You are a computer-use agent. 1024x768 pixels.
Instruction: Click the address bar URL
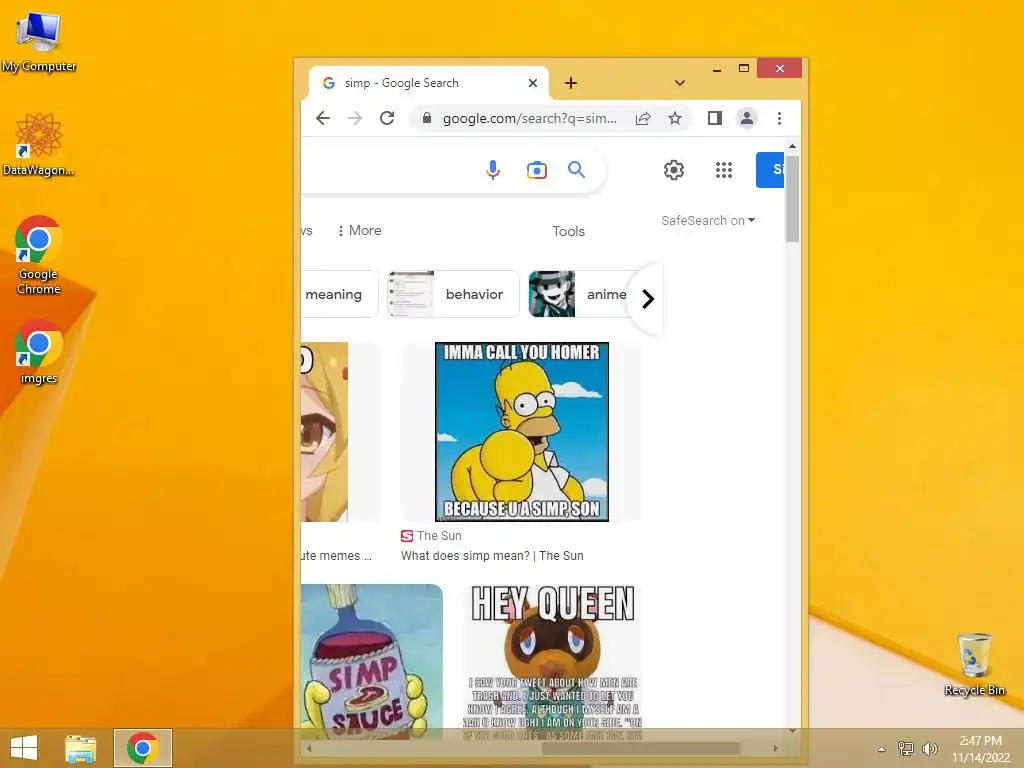tap(529, 118)
